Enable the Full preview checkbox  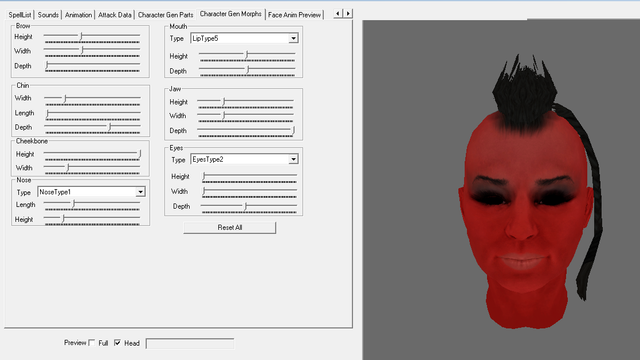click(92, 343)
